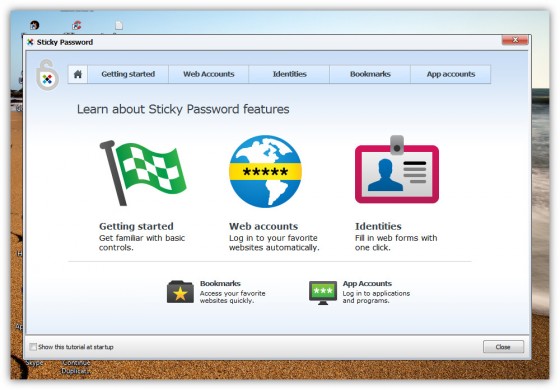Click the first desktop icon above the window
The width and height of the screenshot is (560, 390).
[x=35, y=25]
